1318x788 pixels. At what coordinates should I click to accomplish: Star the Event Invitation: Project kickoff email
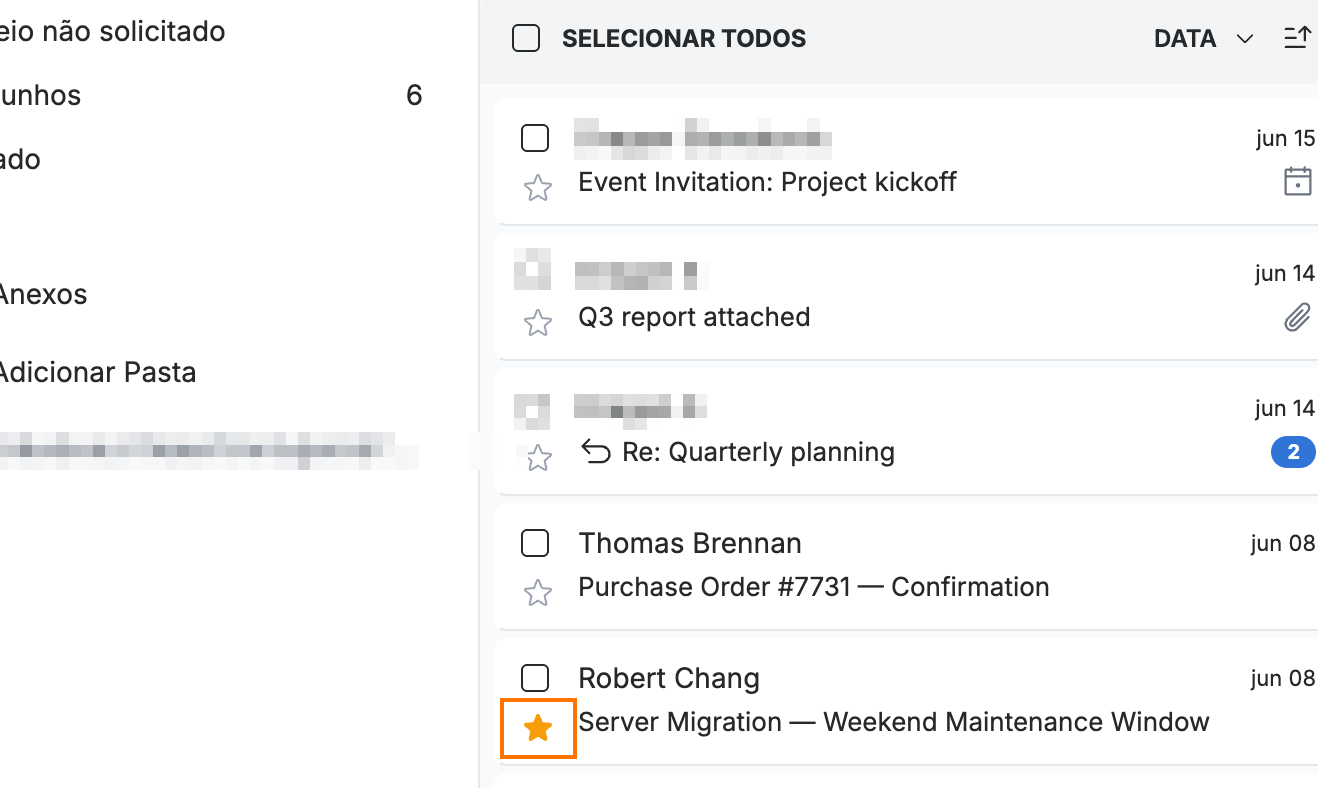click(x=538, y=188)
